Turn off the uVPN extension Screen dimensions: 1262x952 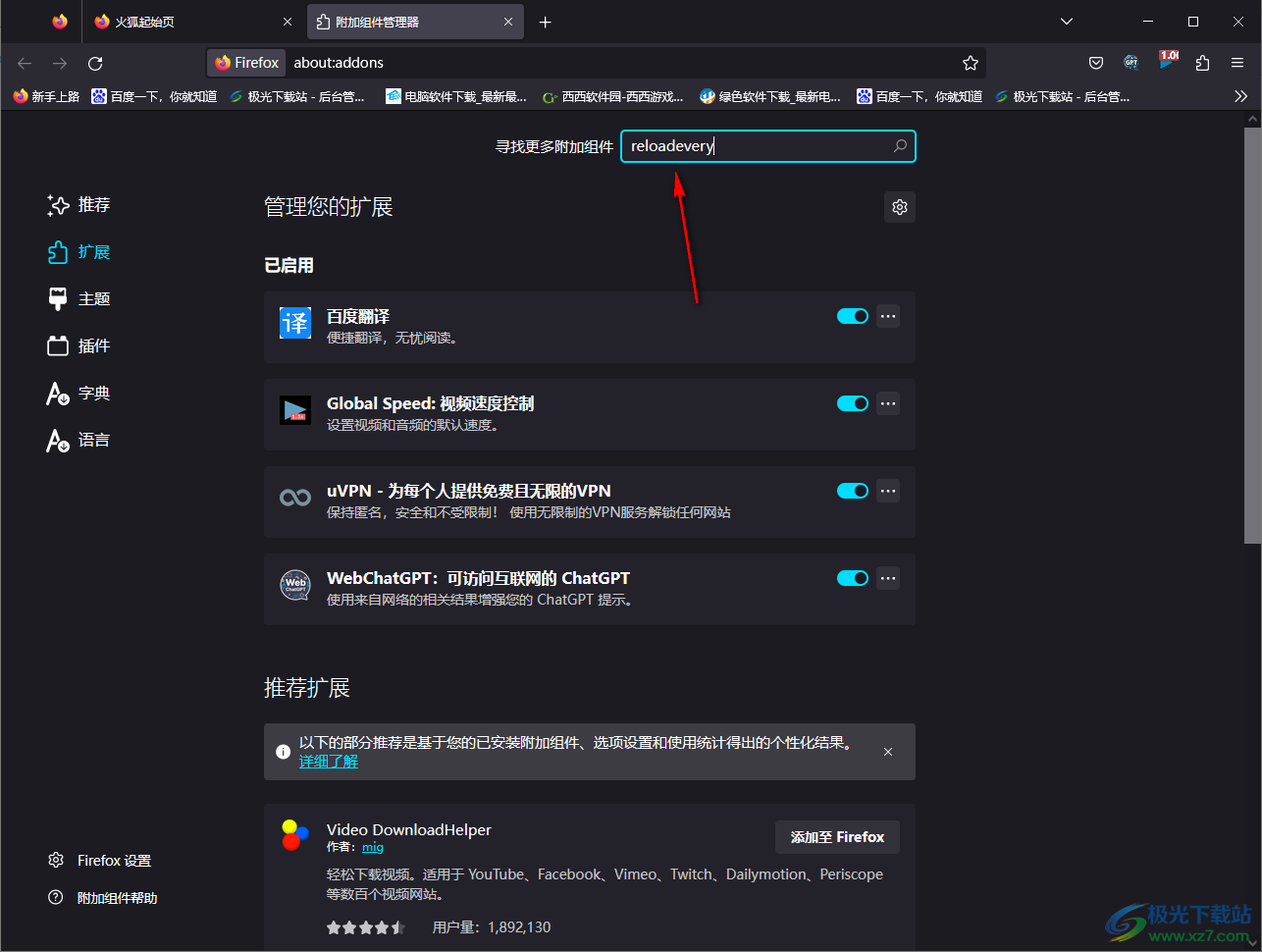[x=853, y=491]
